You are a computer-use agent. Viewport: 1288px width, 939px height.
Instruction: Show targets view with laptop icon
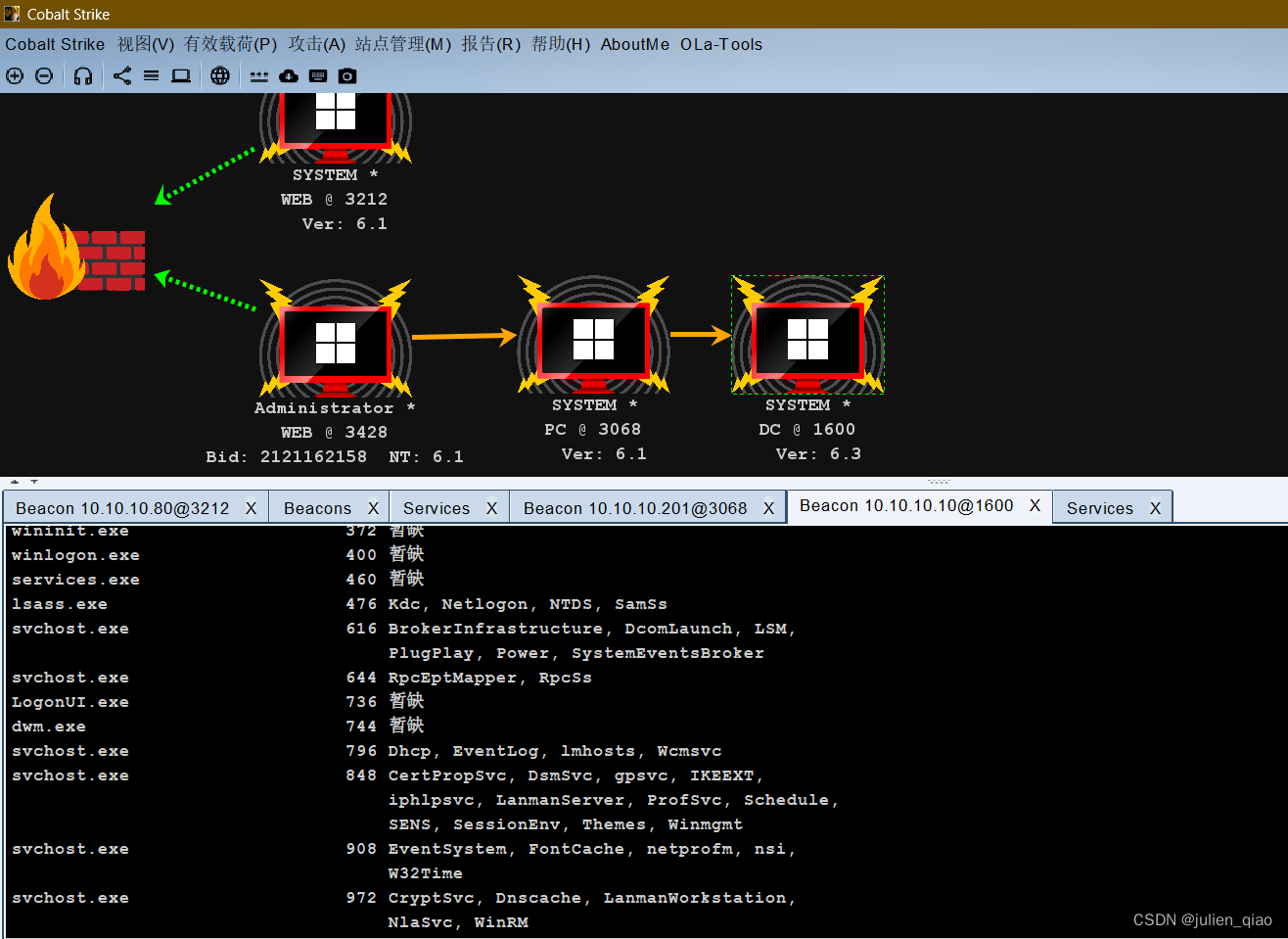[181, 75]
